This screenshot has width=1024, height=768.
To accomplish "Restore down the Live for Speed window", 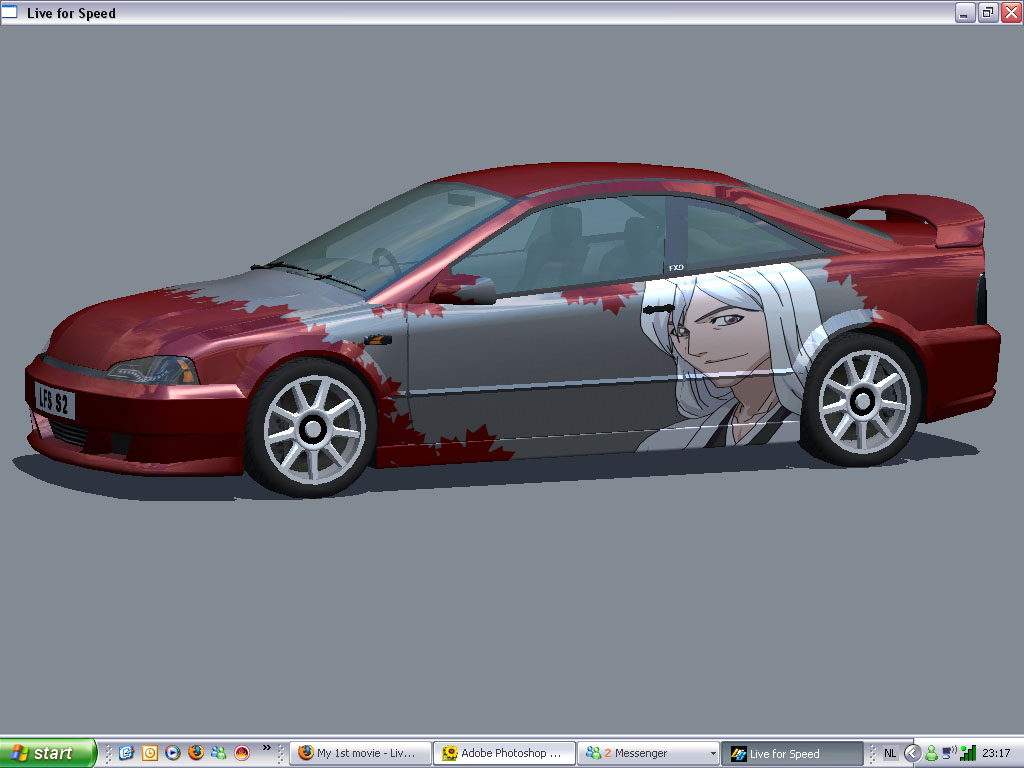I will 988,12.
